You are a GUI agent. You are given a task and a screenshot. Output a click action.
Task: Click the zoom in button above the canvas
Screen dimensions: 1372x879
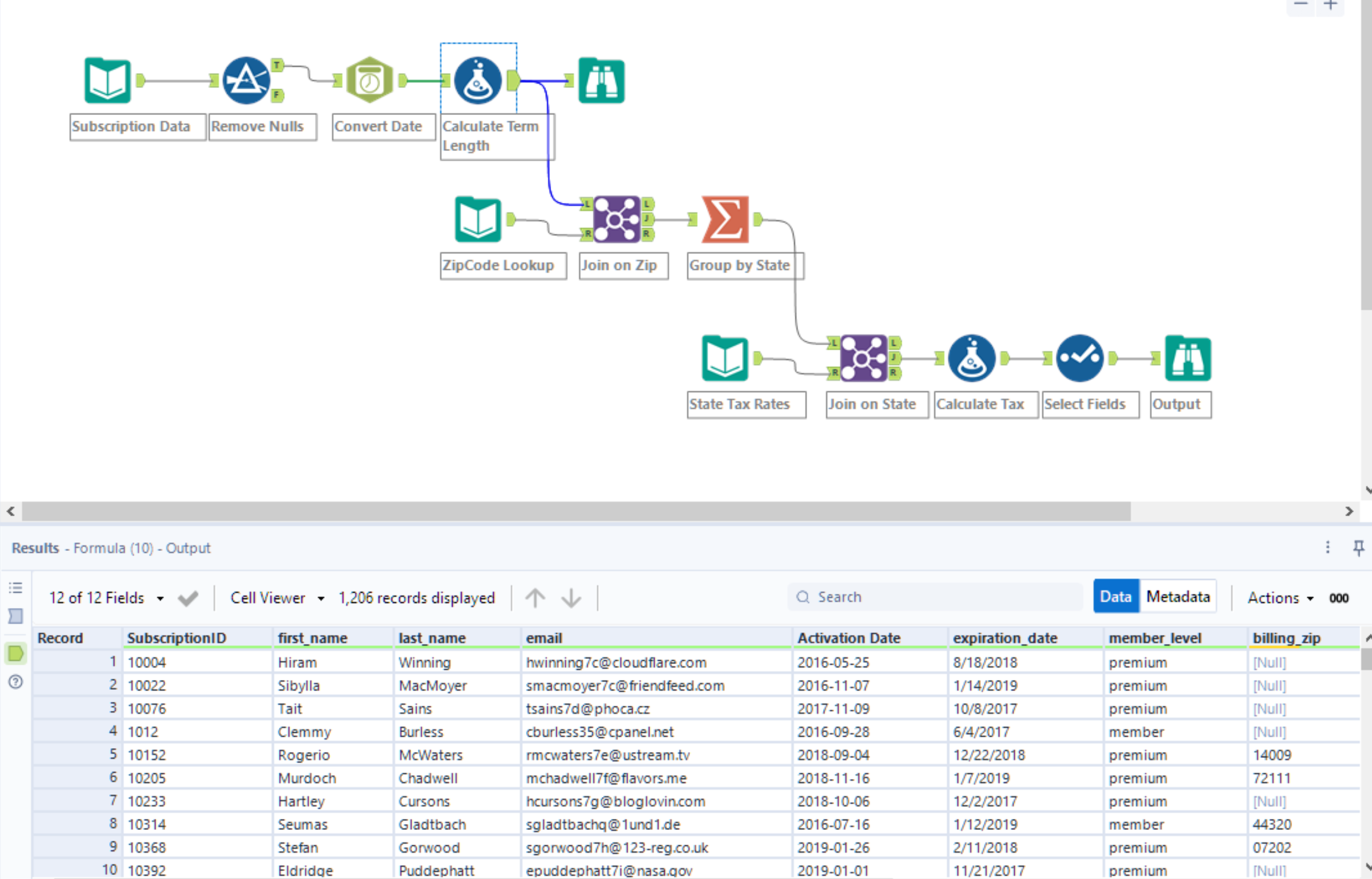(x=1331, y=5)
